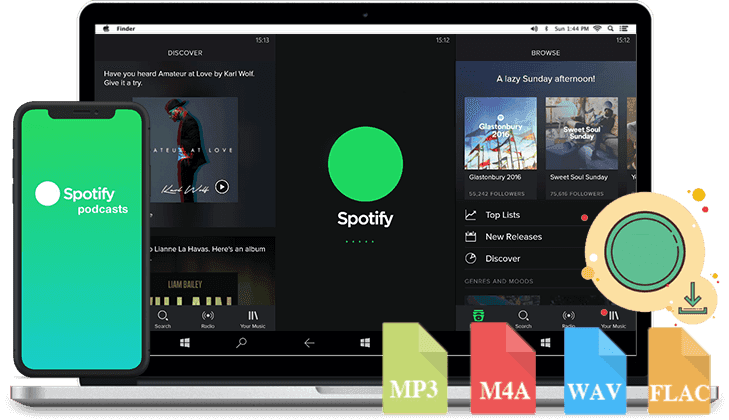The image size is (729, 420).
Task: Click the clock reading Sun 1:44 PM
Action: coord(571,29)
